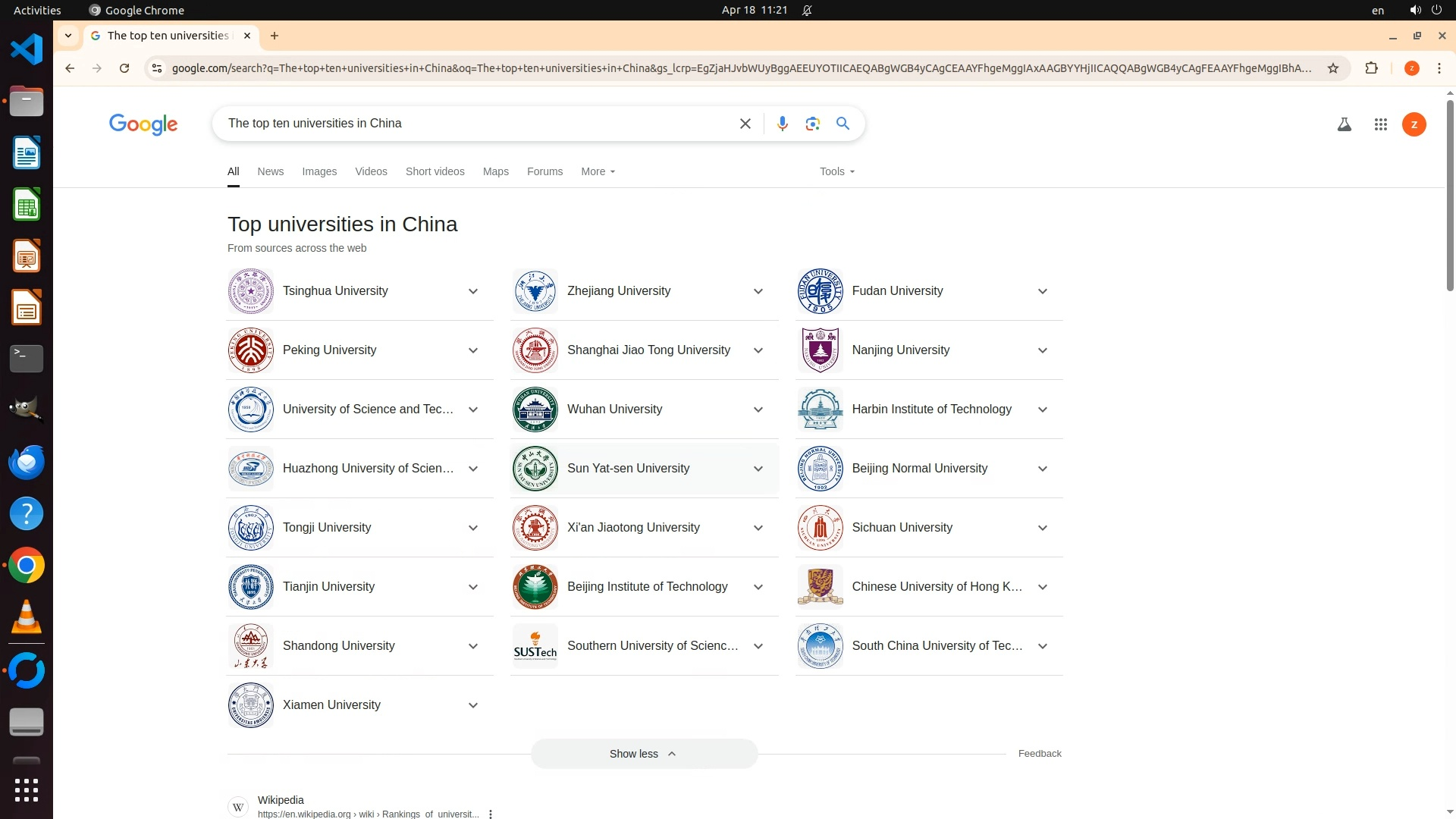Collapse list with Show less button
The width and height of the screenshot is (1456, 819).
(643, 754)
